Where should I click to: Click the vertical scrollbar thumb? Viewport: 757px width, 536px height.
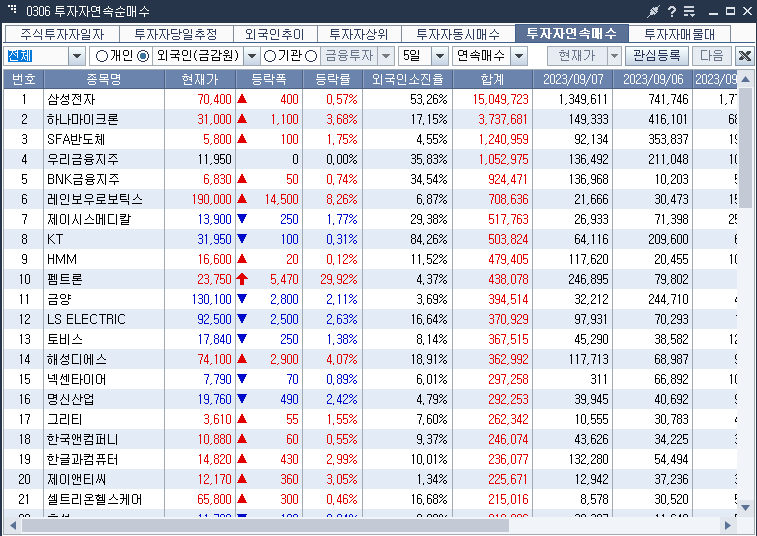tap(745, 147)
